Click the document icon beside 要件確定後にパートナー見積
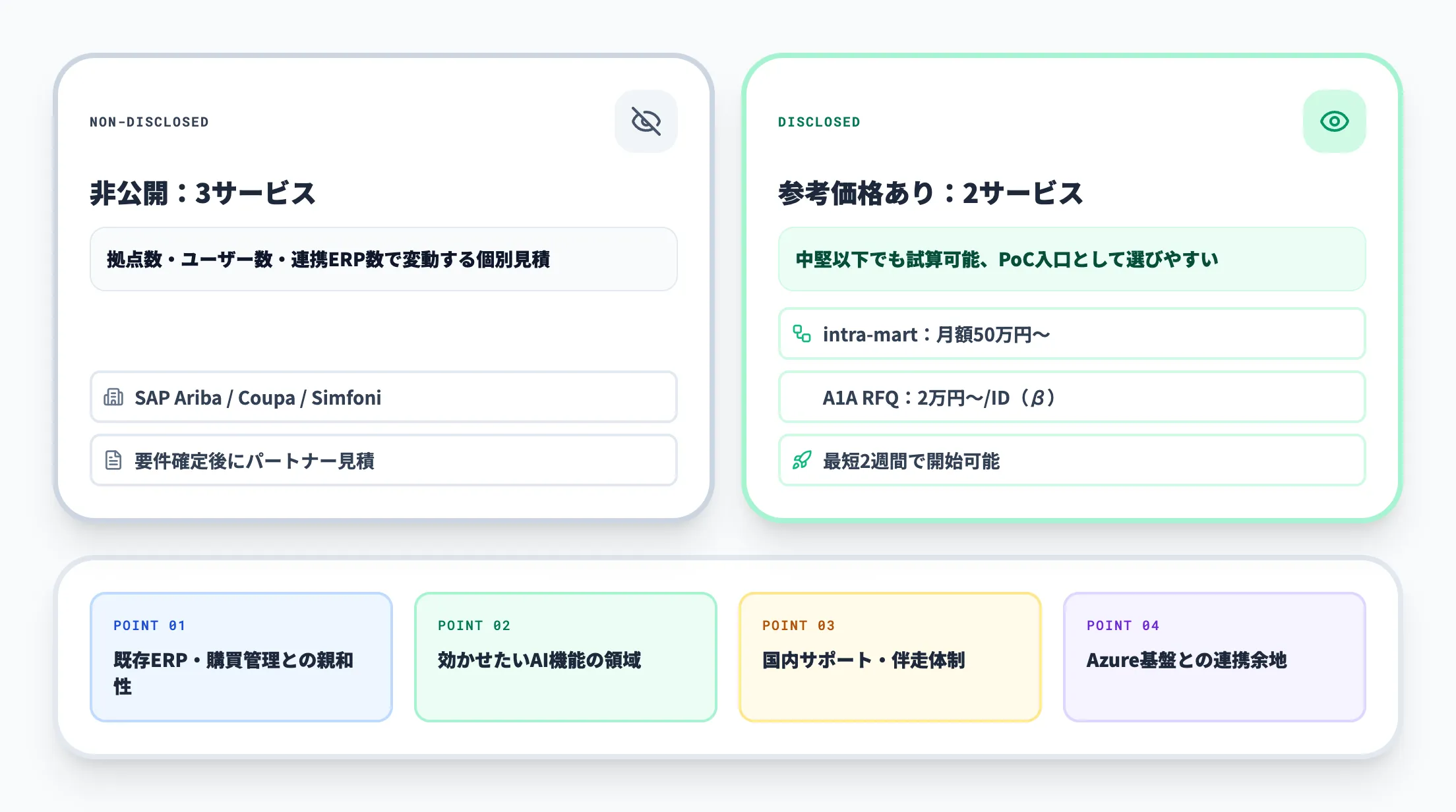1456x812 pixels. coord(113,460)
